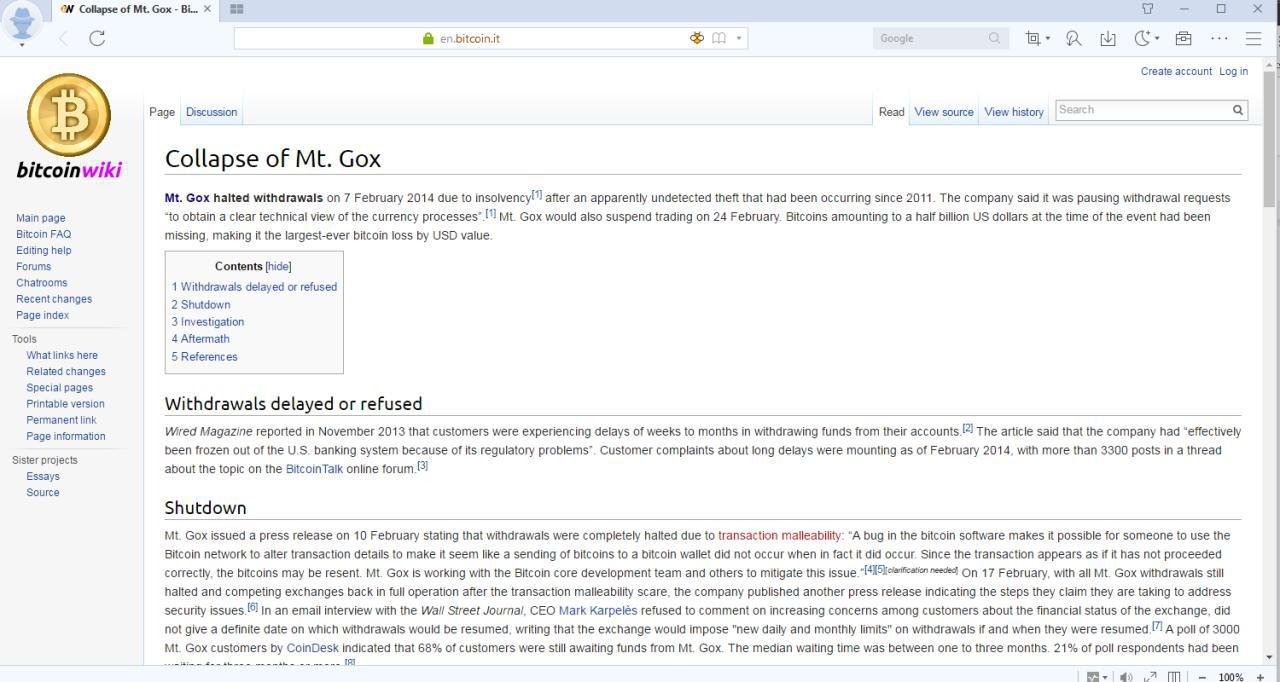Open Page index sidebar link

pyautogui.click(x=42, y=315)
